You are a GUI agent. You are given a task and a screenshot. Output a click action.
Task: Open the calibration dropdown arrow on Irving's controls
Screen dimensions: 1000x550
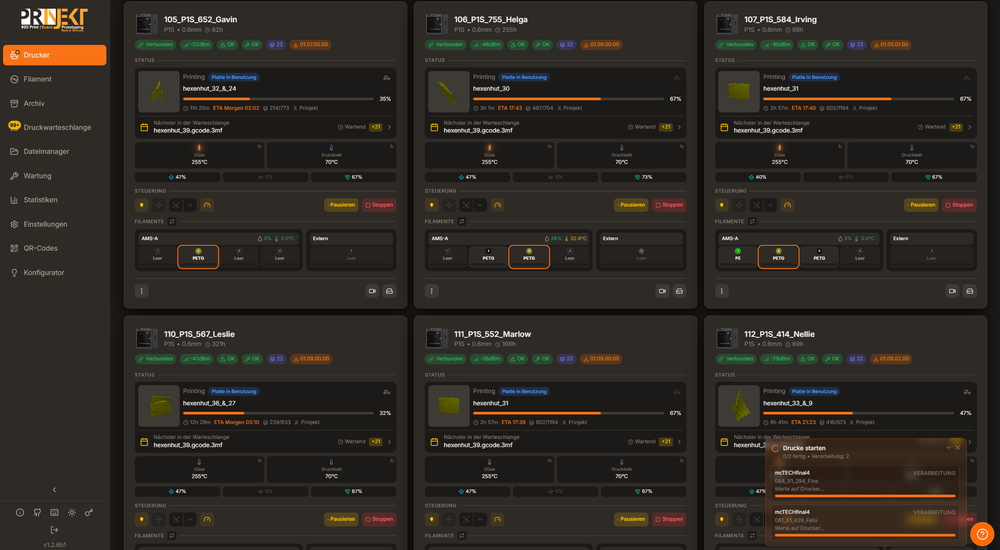(x=770, y=205)
